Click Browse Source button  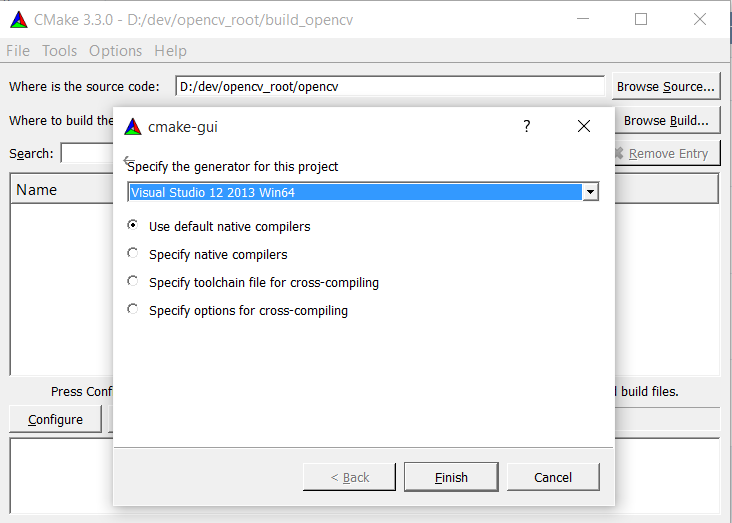tap(665, 87)
